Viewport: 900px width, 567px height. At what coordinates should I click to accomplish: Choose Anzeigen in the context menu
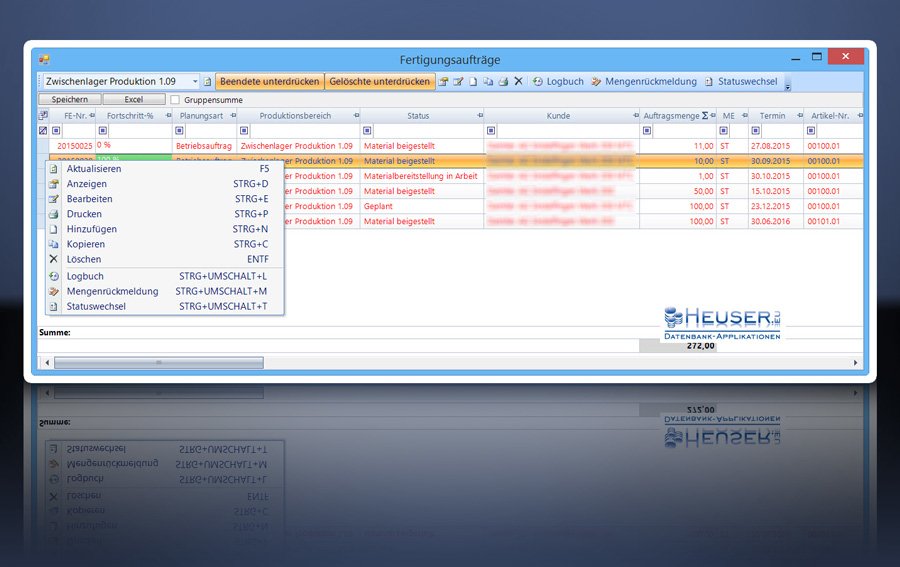pos(165,184)
